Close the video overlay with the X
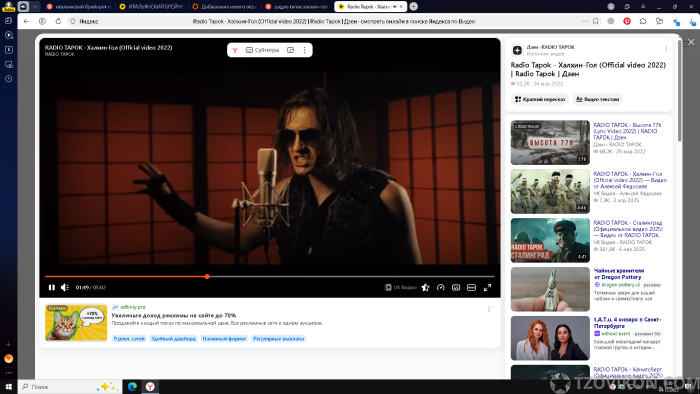This screenshot has height=394, width=700. pyautogui.click(x=691, y=42)
